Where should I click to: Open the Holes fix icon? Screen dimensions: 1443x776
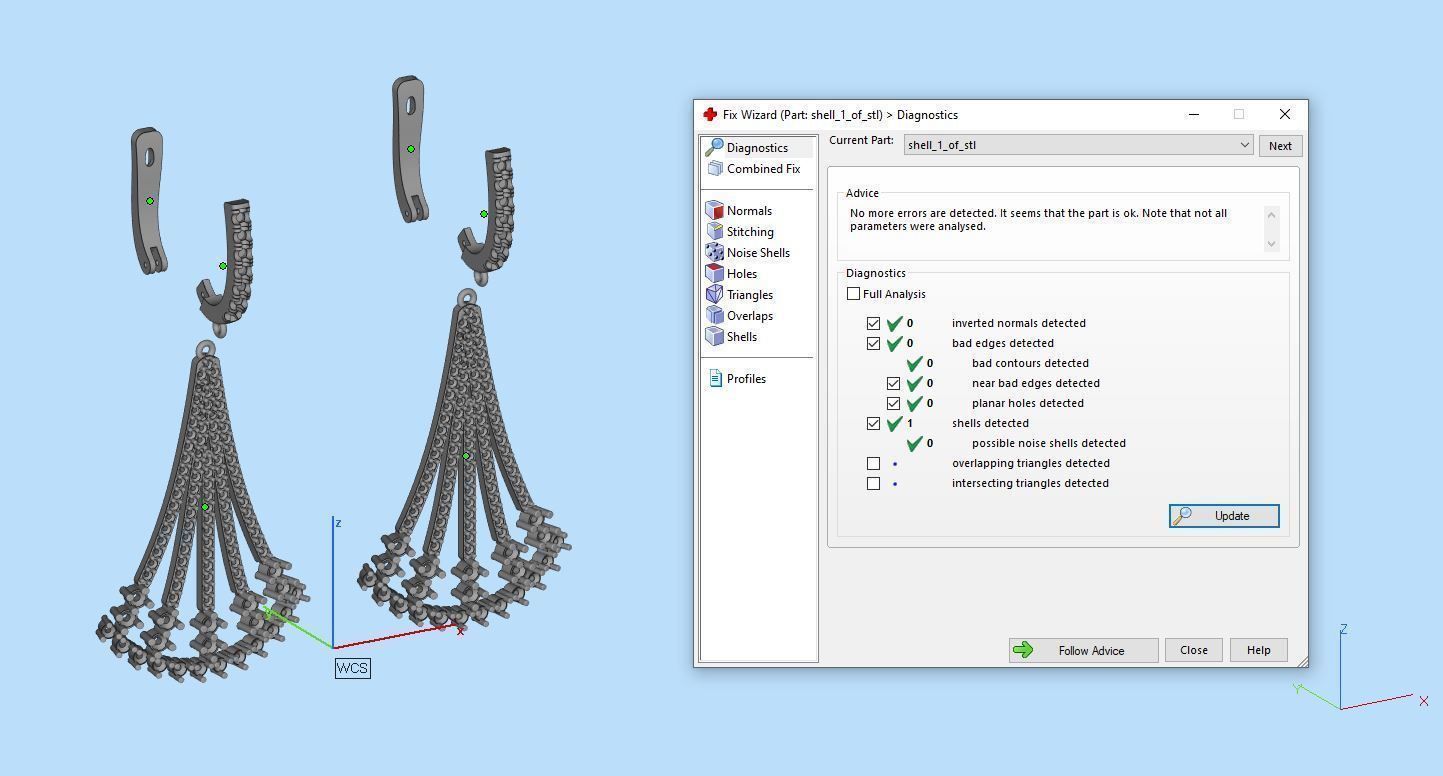714,274
